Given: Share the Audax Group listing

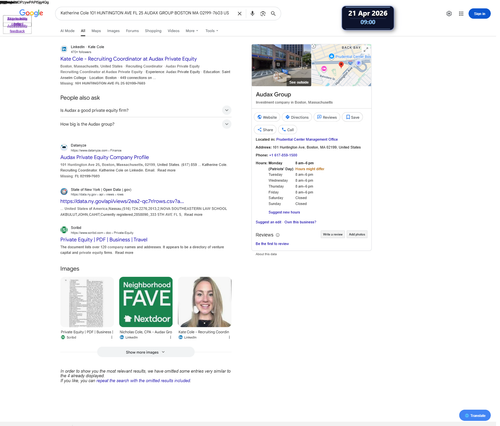Looking at the screenshot, I should tap(265, 130).
